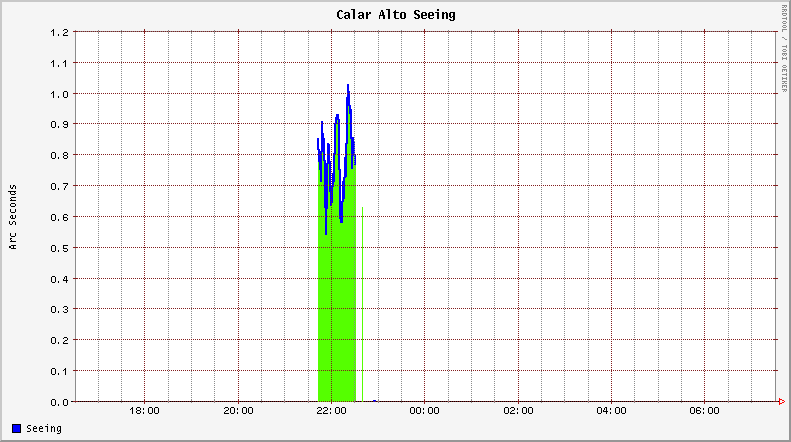
Task: Click the '00:00' time axis label
Action: pos(424,411)
